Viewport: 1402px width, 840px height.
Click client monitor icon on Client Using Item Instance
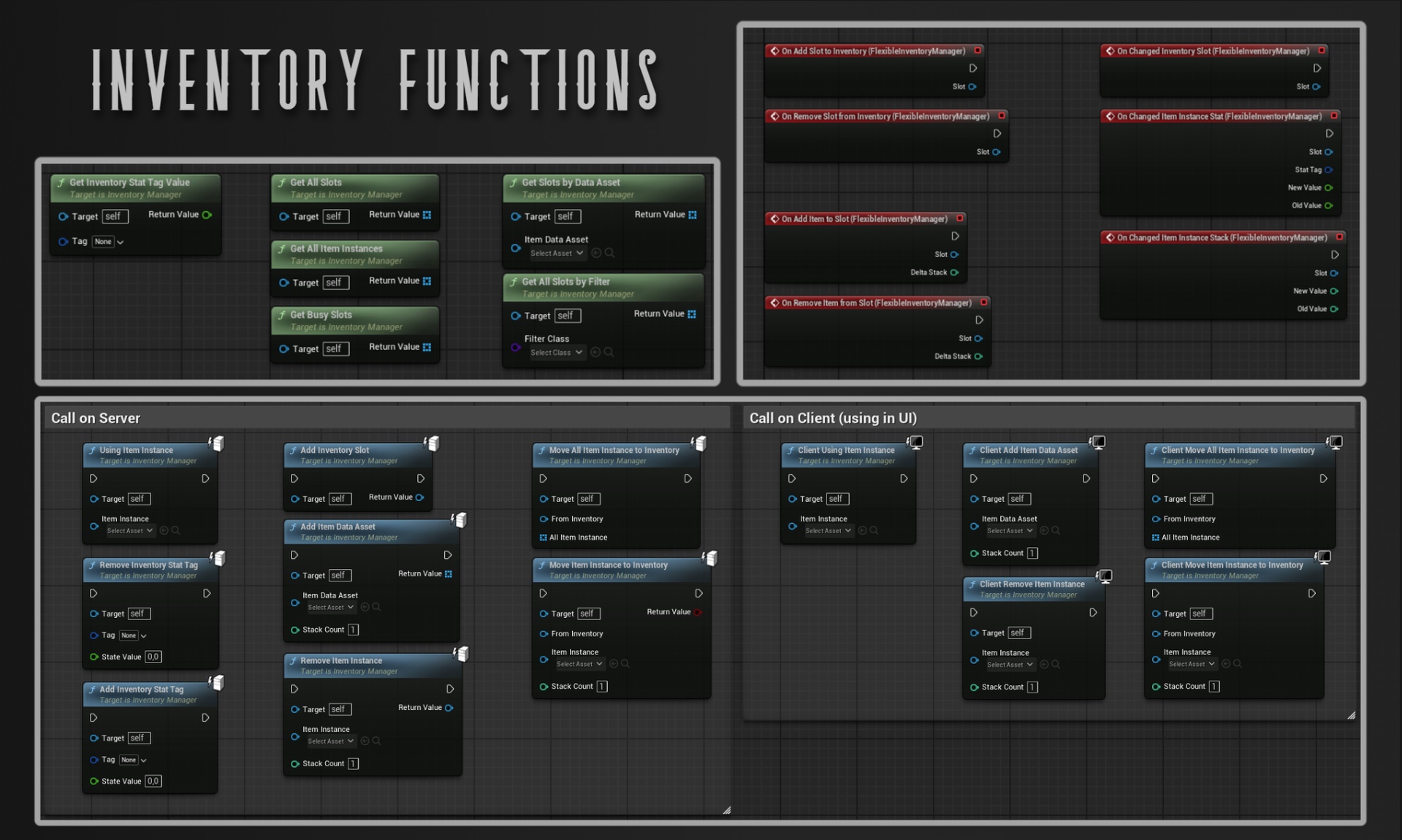(915, 442)
